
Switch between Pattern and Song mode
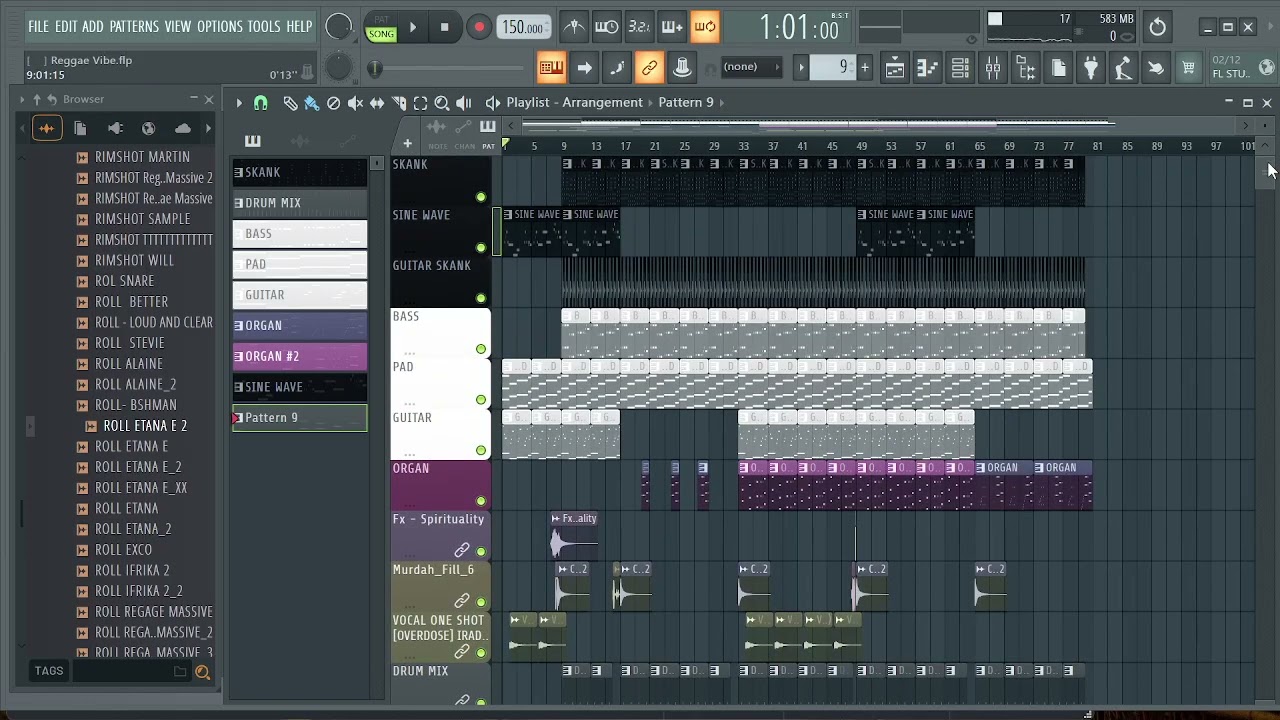(381, 27)
